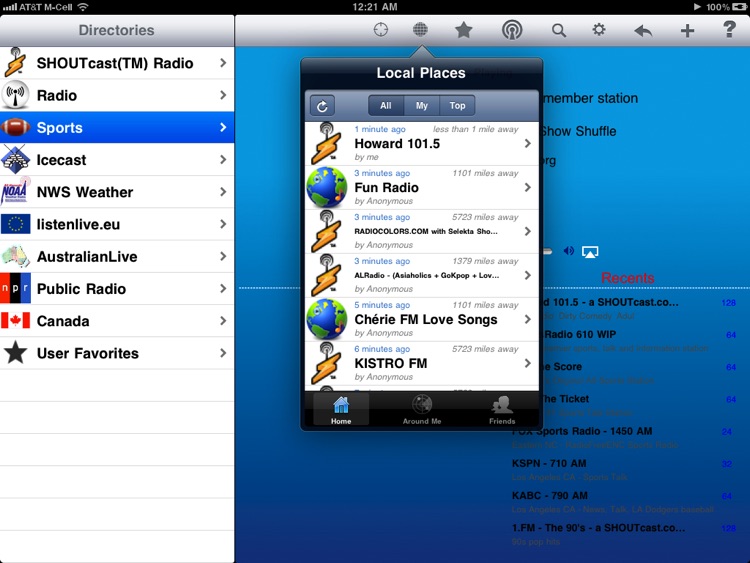Tap the Recents heading
Screen dimensions: 750x563
(x=627, y=277)
